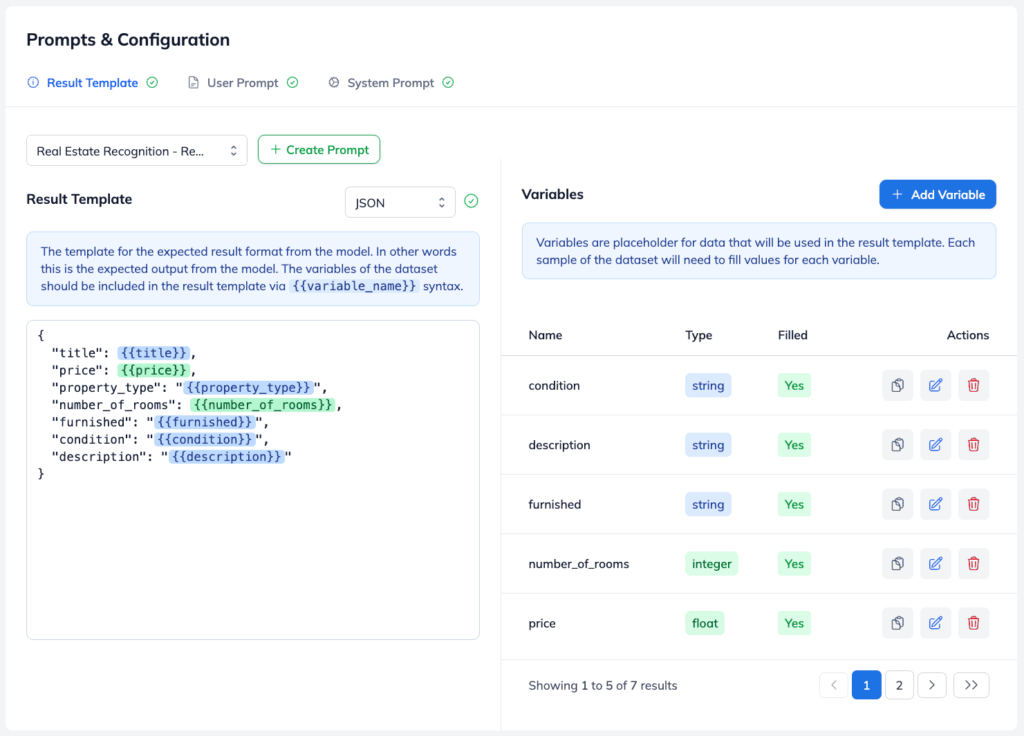Click the check icon next to Result Template tab

152,82
